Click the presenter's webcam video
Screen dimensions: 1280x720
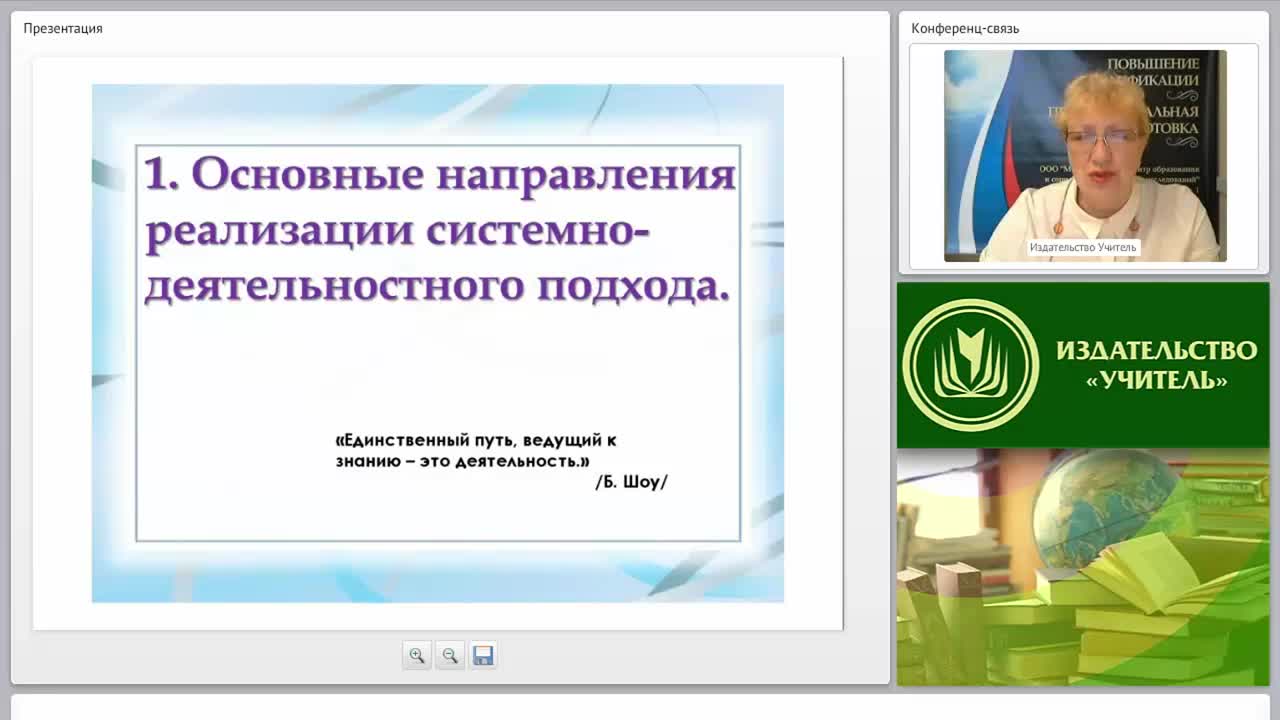coord(1085,156)
